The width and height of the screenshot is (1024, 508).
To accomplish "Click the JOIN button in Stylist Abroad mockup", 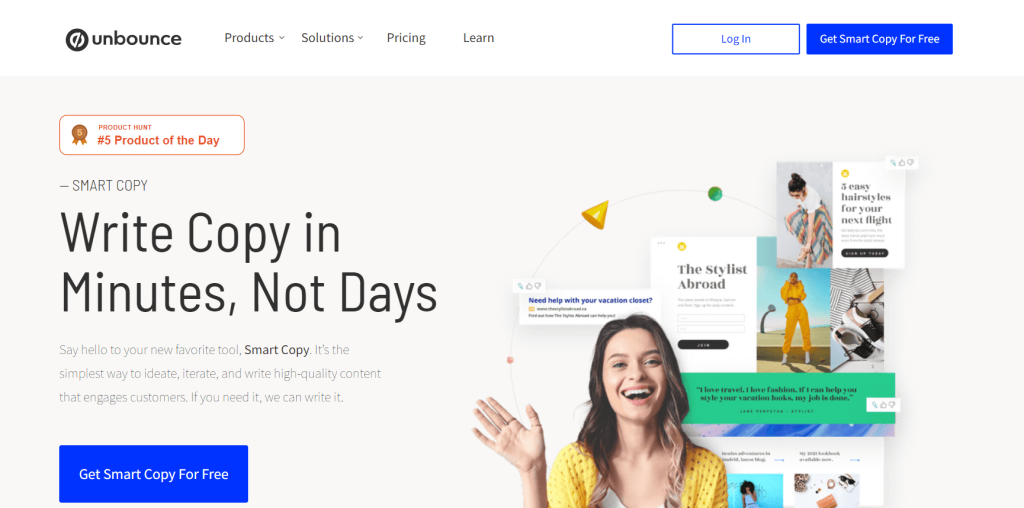I will (x=703, y=345).
